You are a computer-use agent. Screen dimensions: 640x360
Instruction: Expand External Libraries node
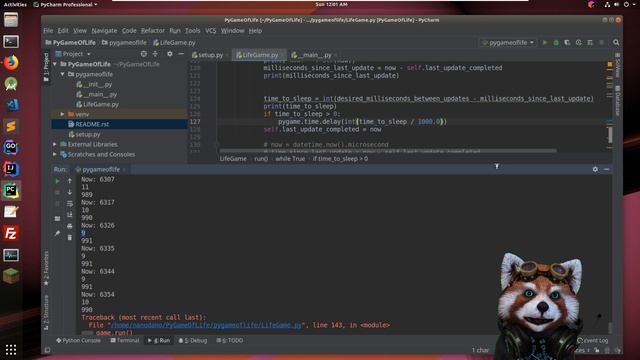point(55,144)
